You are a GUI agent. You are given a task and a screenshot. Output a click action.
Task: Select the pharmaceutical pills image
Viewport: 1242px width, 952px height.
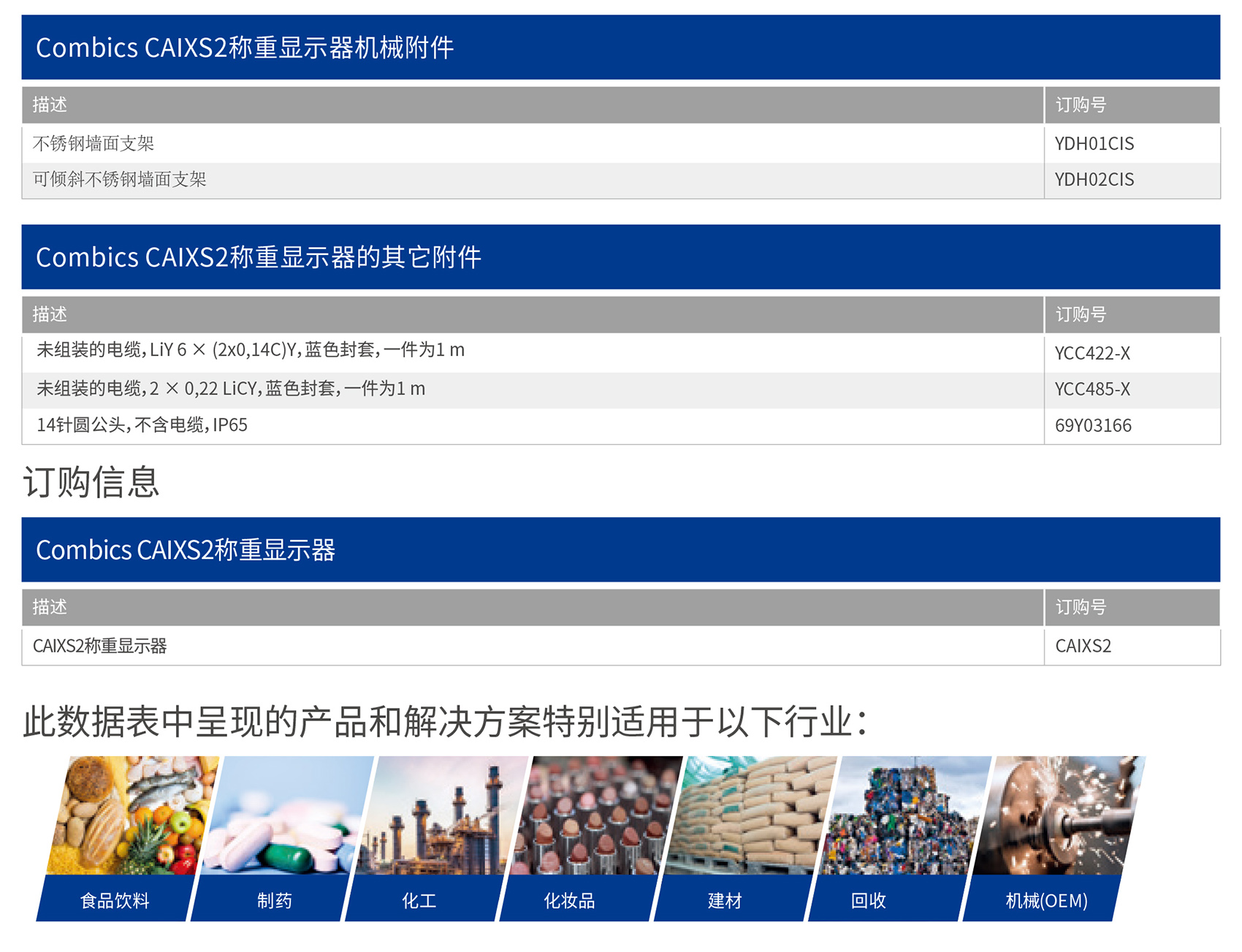(286, 815)
